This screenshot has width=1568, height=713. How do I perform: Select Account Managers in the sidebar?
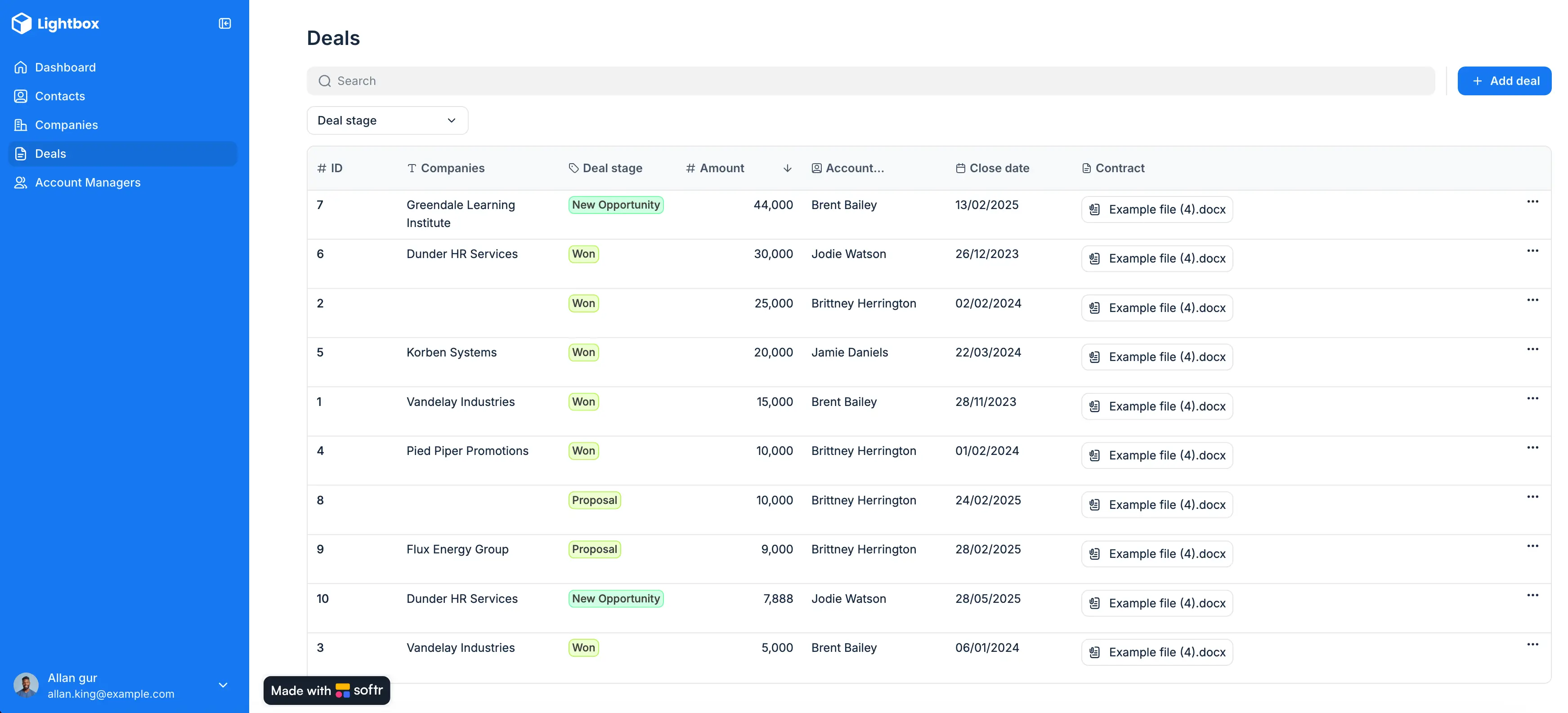click(x=87, y=182)
